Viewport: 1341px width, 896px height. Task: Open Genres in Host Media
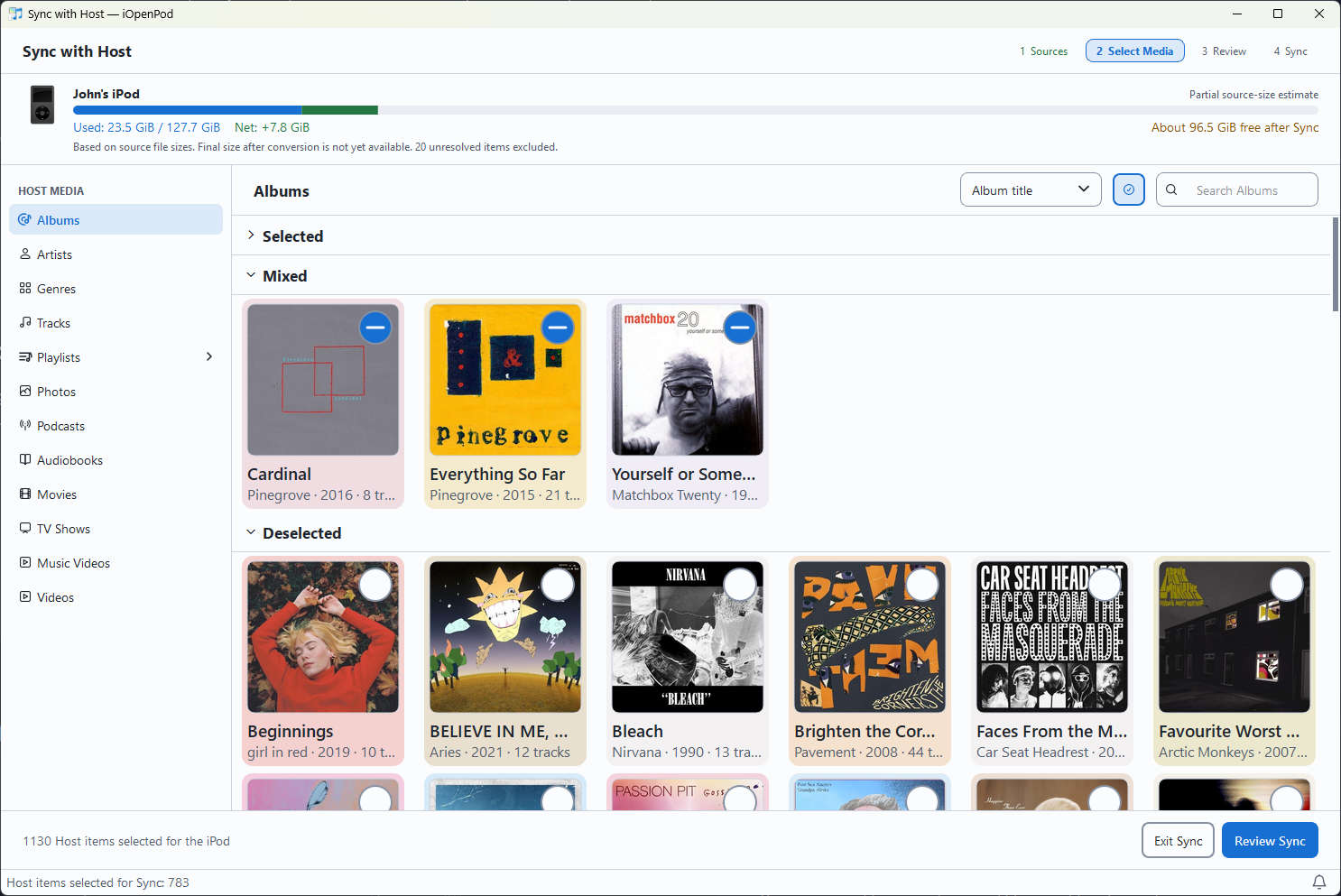[x=116, y=289]
